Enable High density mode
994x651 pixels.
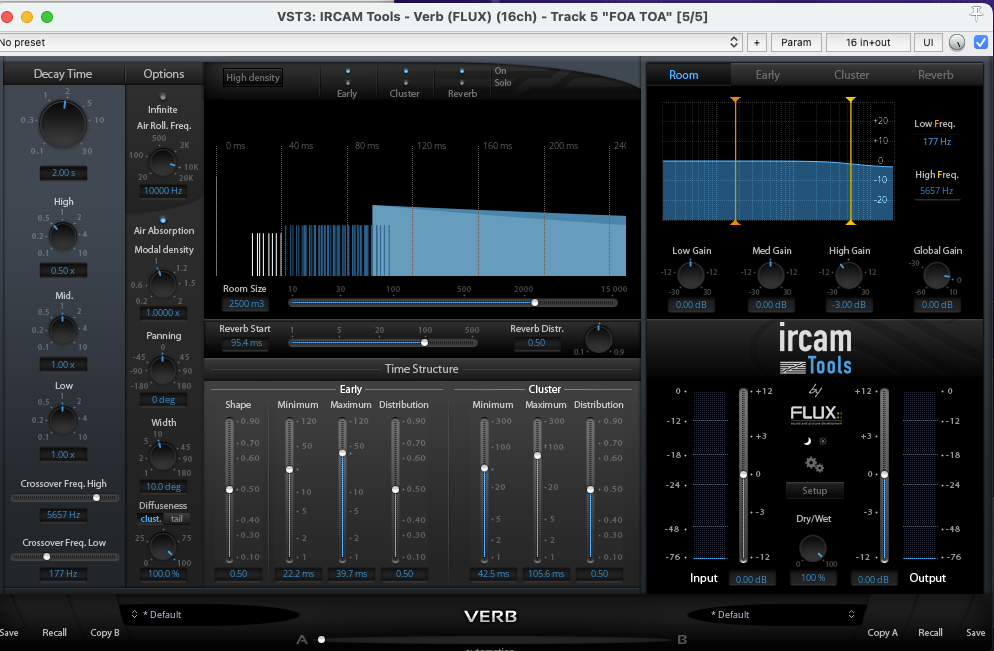pos(252,76)
